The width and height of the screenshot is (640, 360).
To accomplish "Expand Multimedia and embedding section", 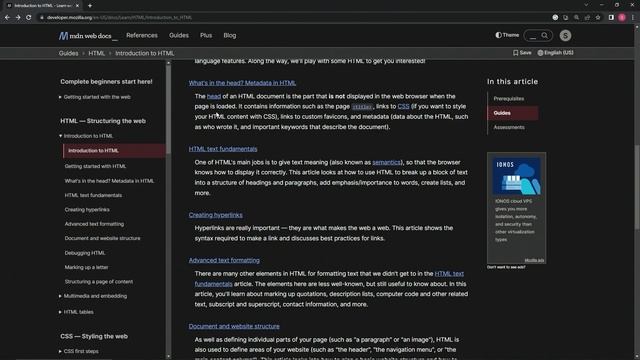I will (93, 296).
